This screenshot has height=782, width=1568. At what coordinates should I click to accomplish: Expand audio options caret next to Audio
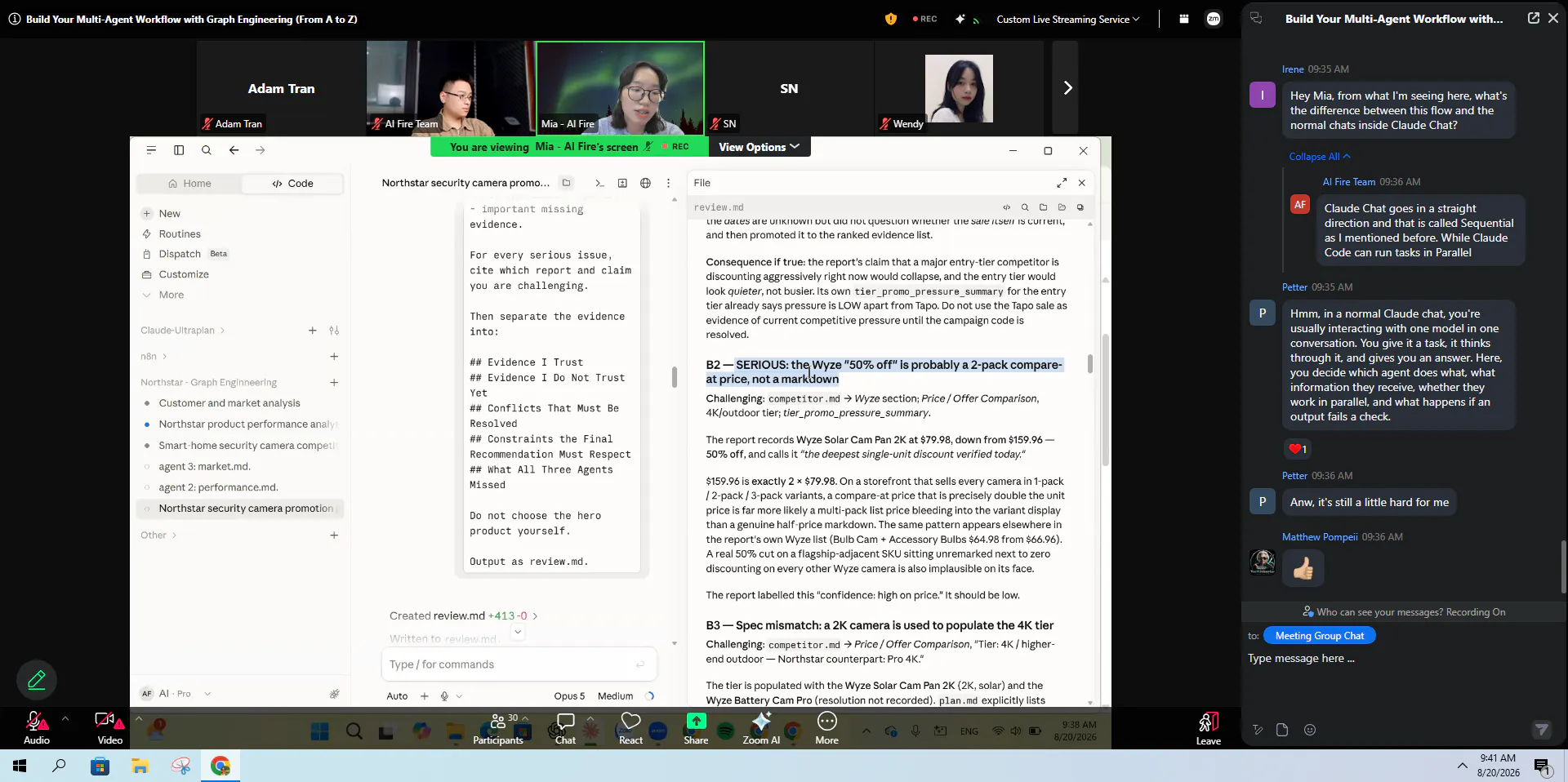tap(65, 719)
